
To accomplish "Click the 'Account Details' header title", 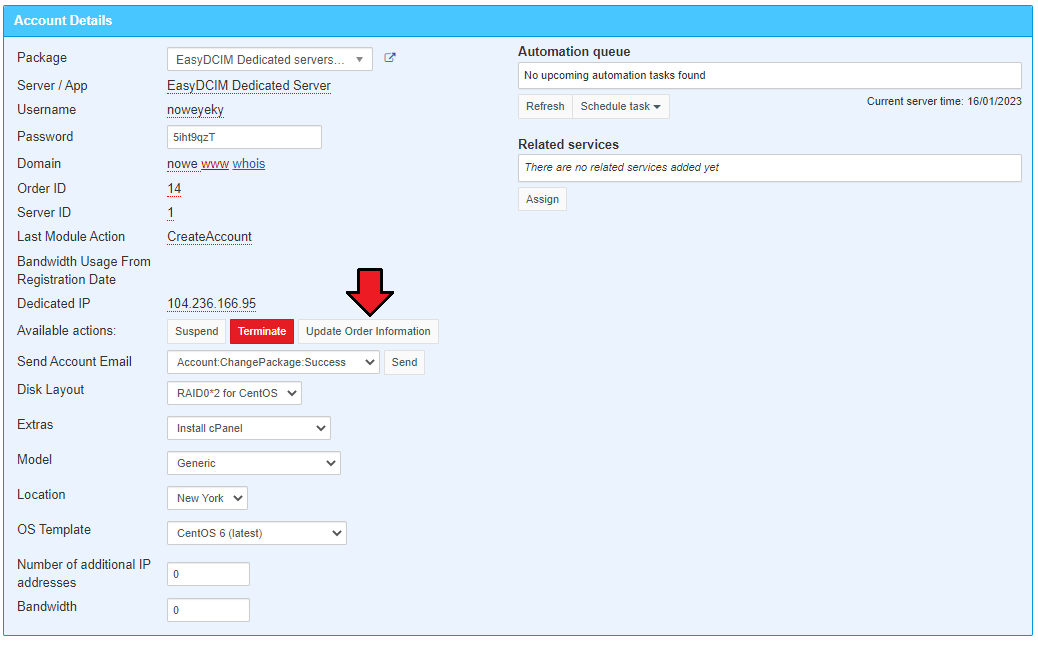I will pyautogui.click(x=63, y=21).
